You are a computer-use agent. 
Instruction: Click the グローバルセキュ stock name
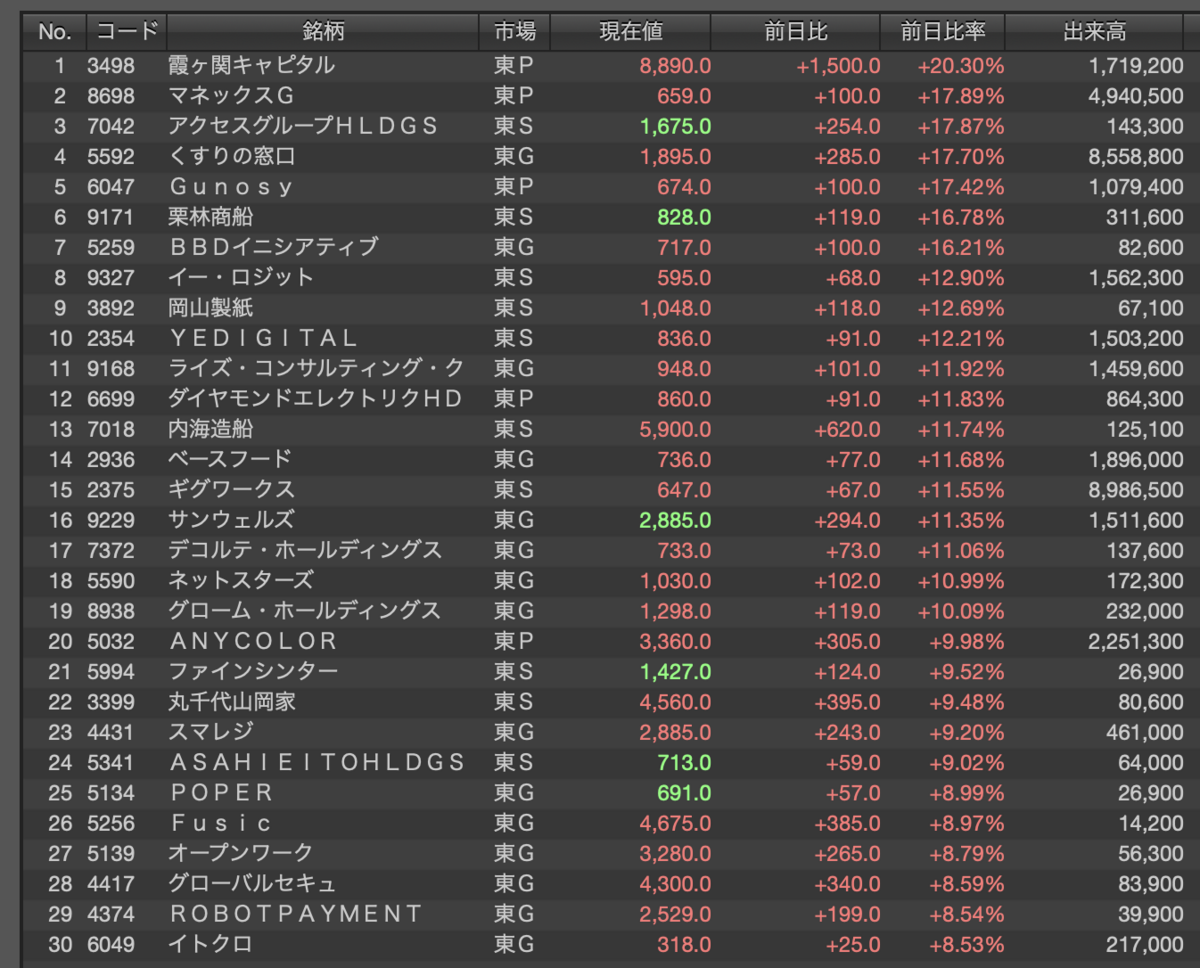click(252, 884)
